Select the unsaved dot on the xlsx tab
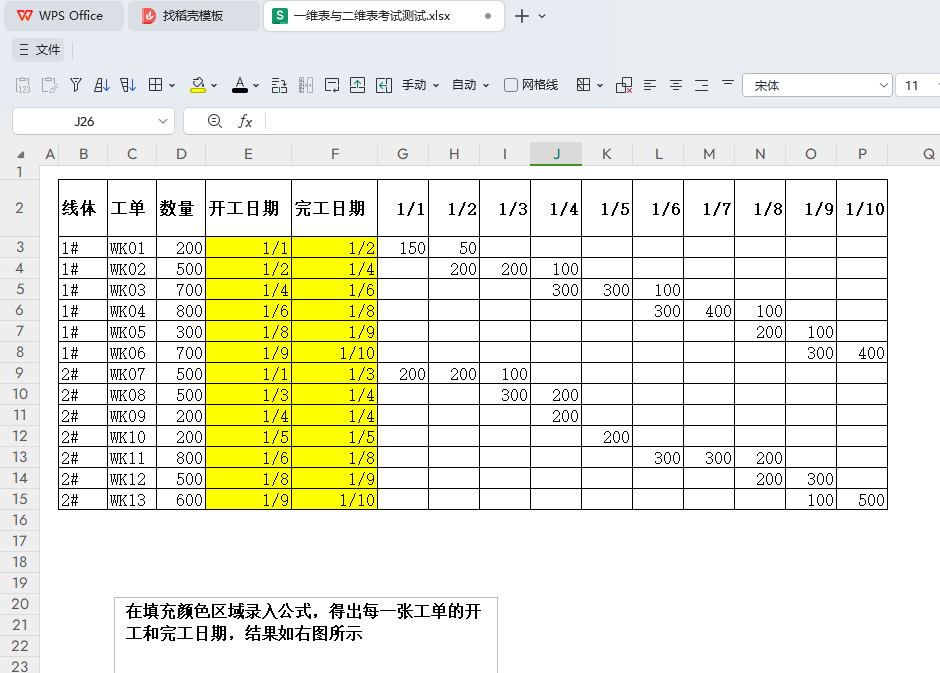Viewport: 940px width, 673px height. tap(488, 16)
